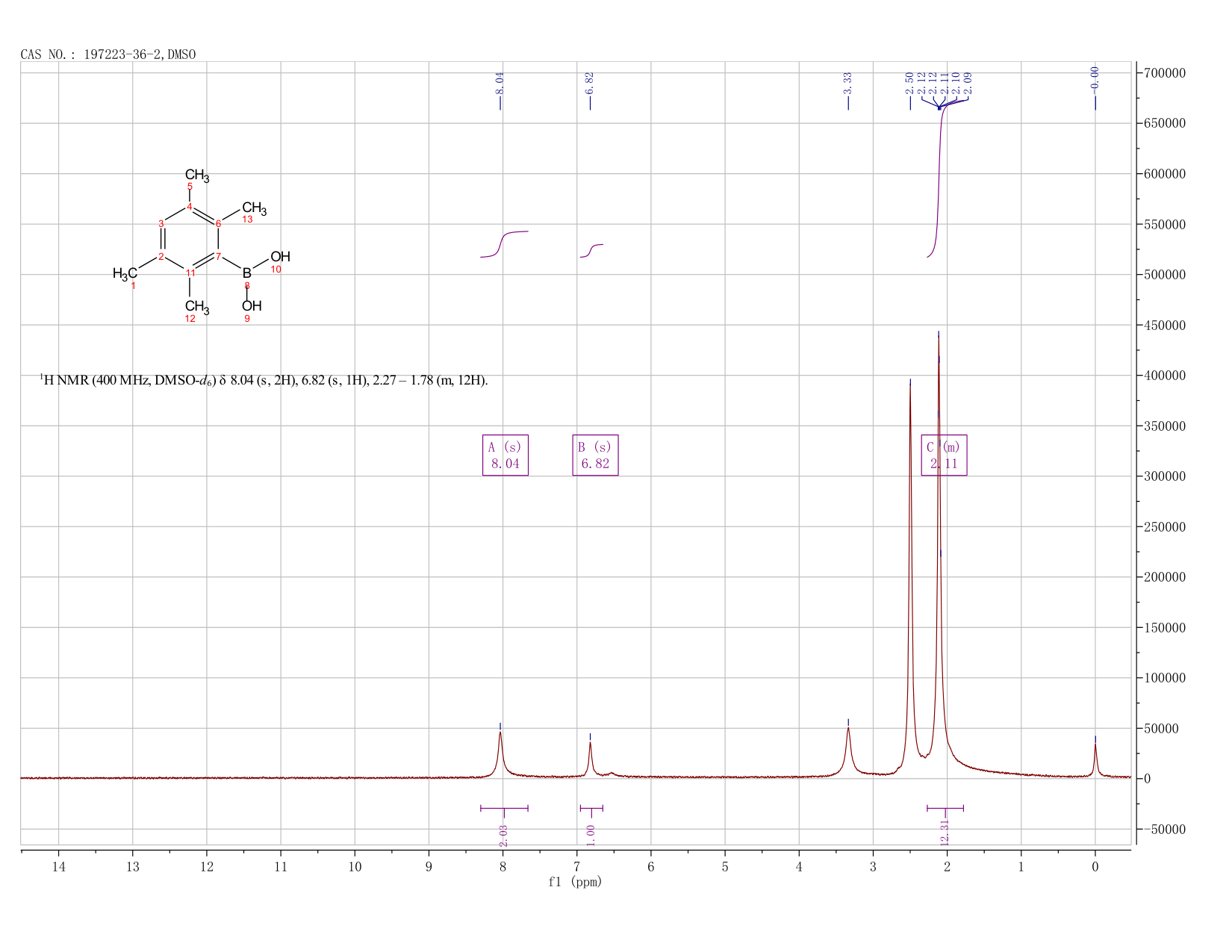This screenshot has width=1232, height=952.
Task: Click the 1H NMR (400 MHz, DMSO-d6) report line
Action: point(264,381)
